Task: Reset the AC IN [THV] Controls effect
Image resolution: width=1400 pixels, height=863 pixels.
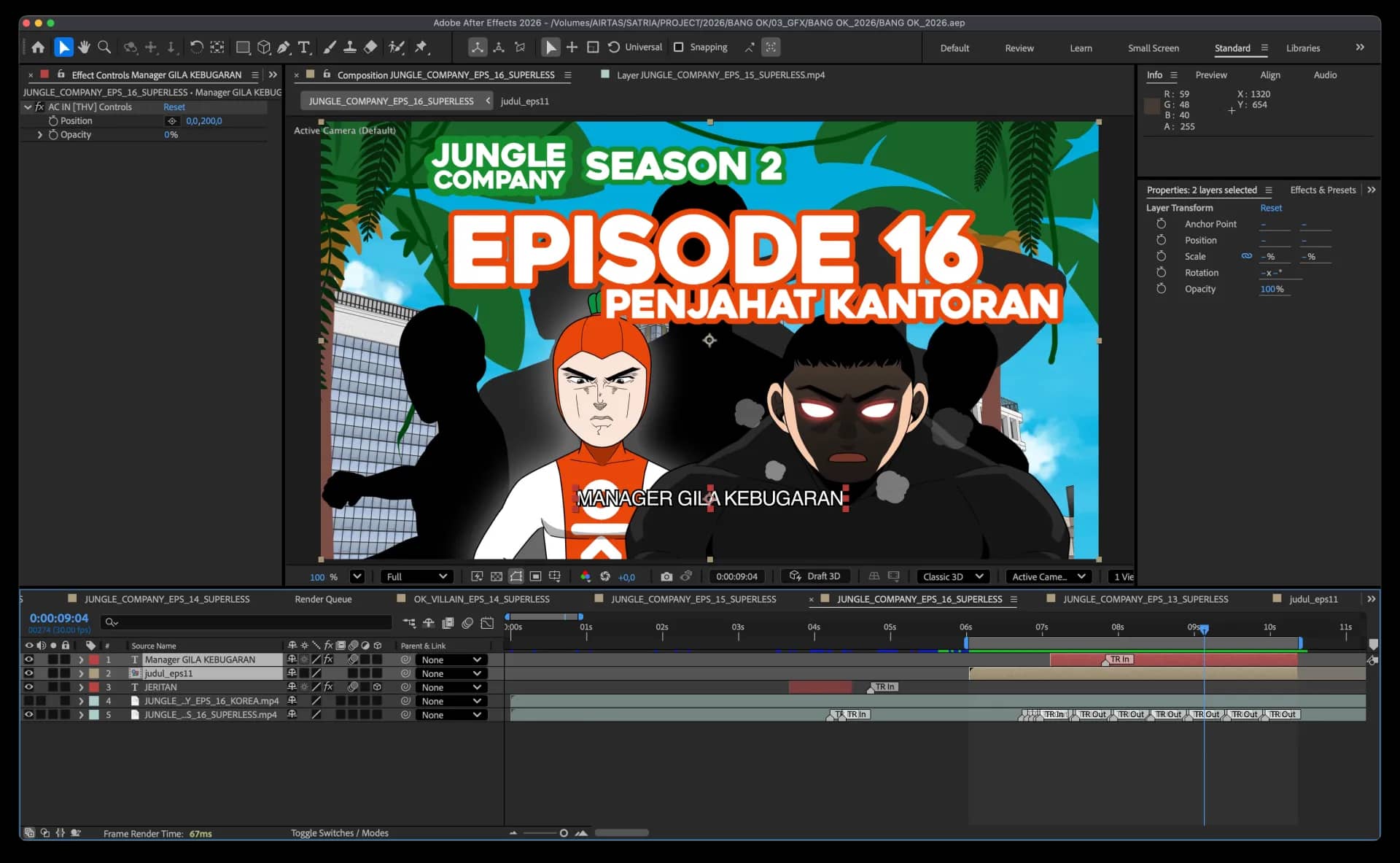Action: 174,107
